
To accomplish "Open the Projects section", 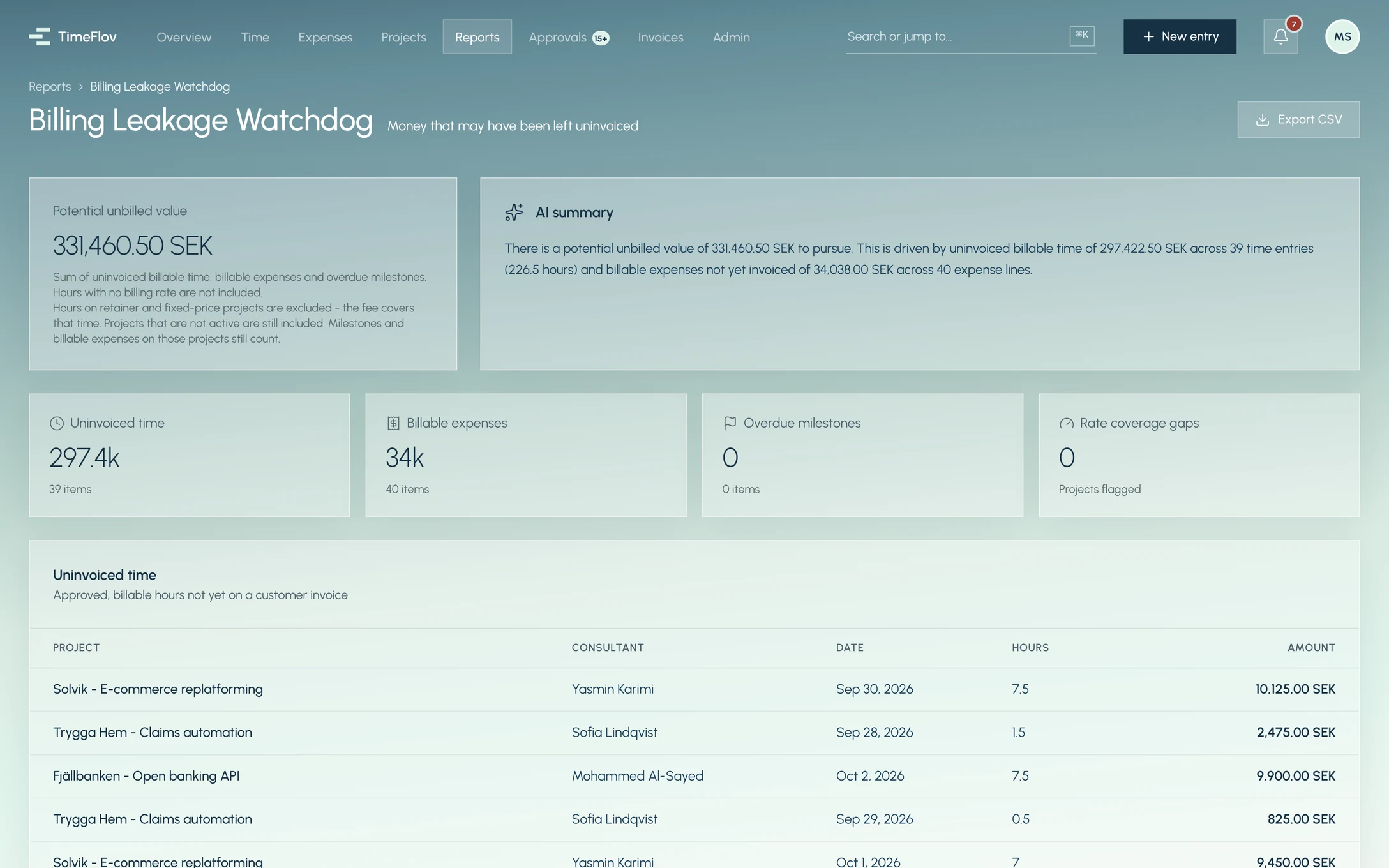I will point(404,37).
